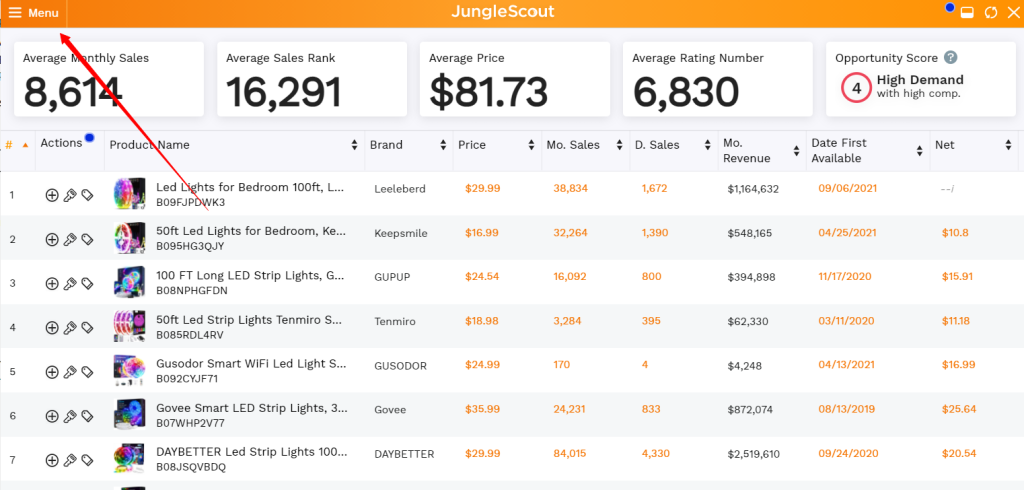This screenshot has width=1024, height=490.
Task: Sort table by Product Name arrows
Action: click(x=355, y=145)
